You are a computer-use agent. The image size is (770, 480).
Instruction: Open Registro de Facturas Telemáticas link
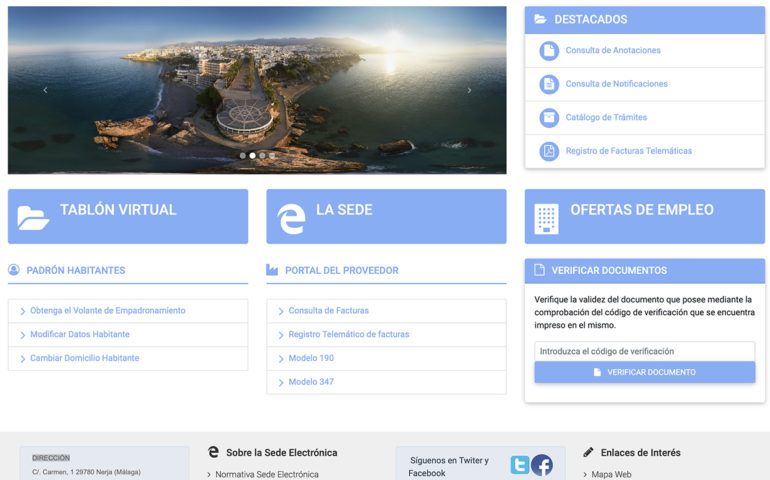click(629, 150)
